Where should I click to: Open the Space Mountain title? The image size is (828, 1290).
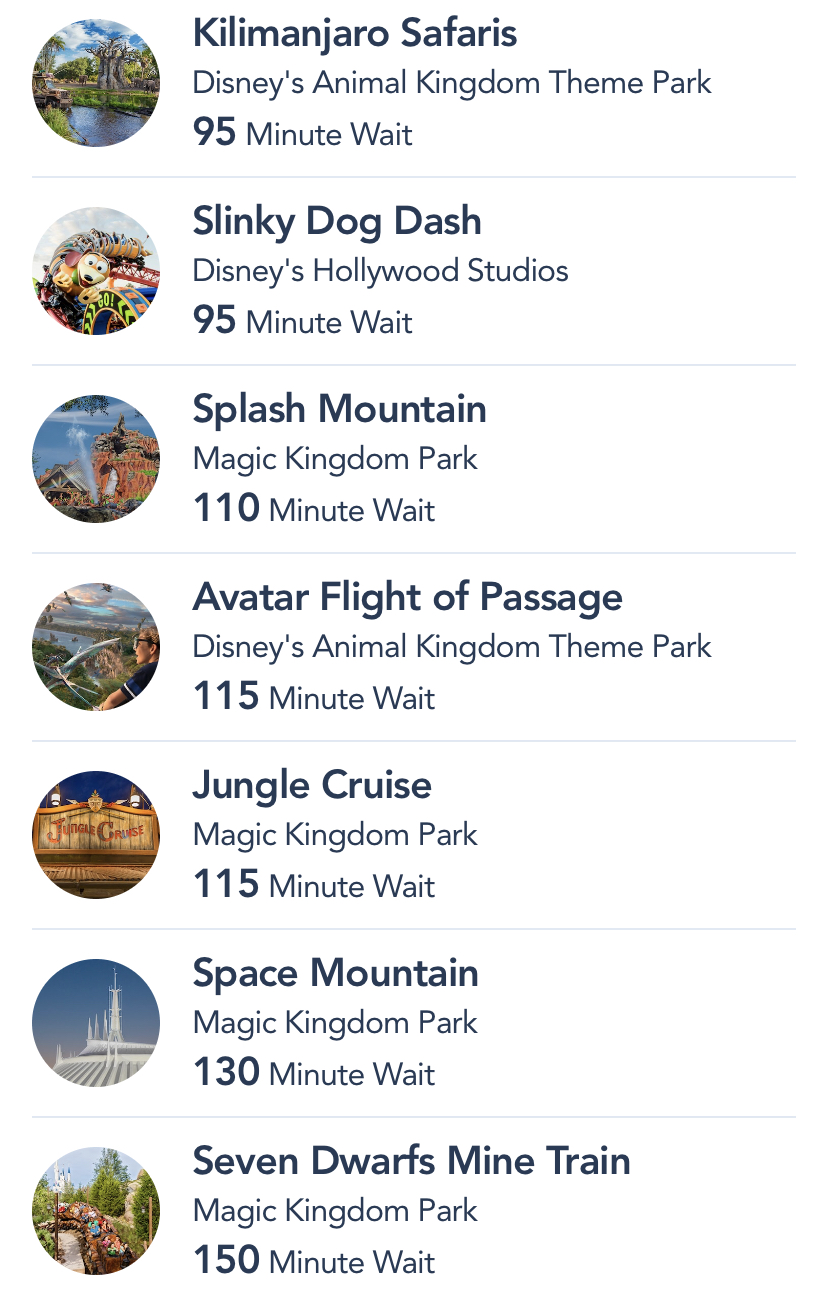pos(336,973)
